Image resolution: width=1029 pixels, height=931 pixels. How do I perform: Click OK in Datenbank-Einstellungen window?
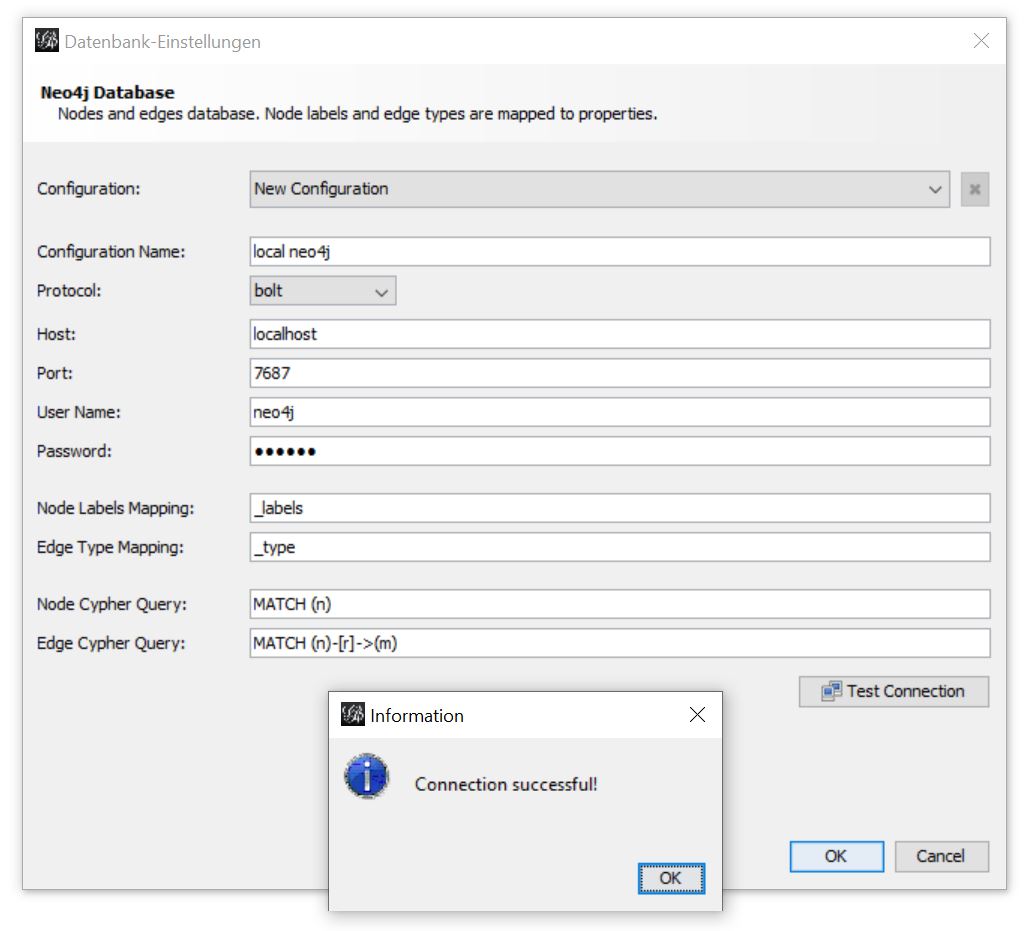pyautogui.click(x=836, y=856)
